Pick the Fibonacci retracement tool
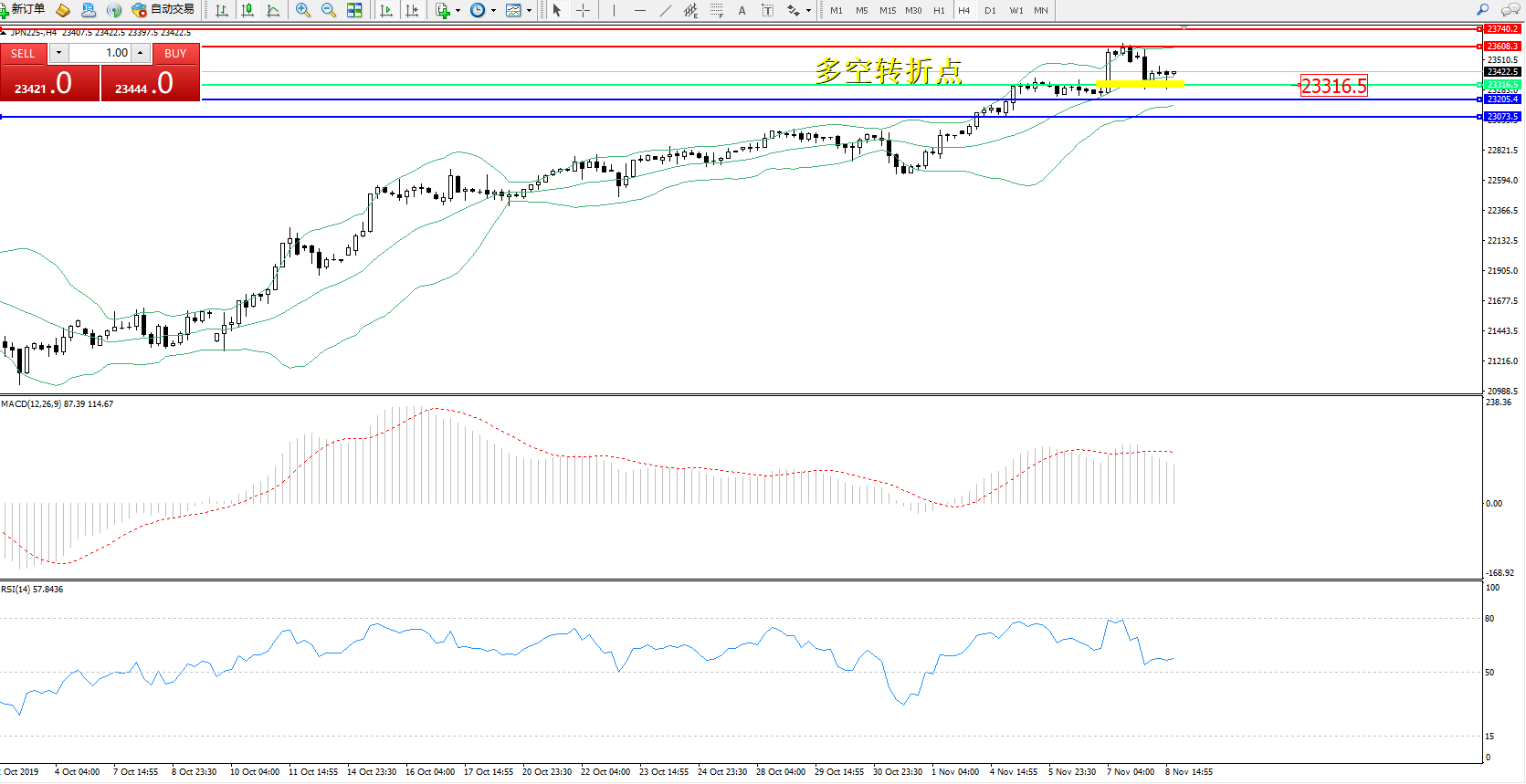 (x=716, y=10)
